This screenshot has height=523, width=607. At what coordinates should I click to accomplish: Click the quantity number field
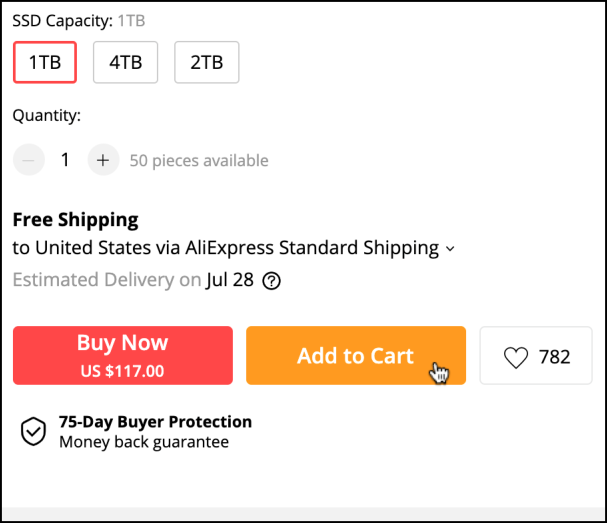tap(66, 160)
